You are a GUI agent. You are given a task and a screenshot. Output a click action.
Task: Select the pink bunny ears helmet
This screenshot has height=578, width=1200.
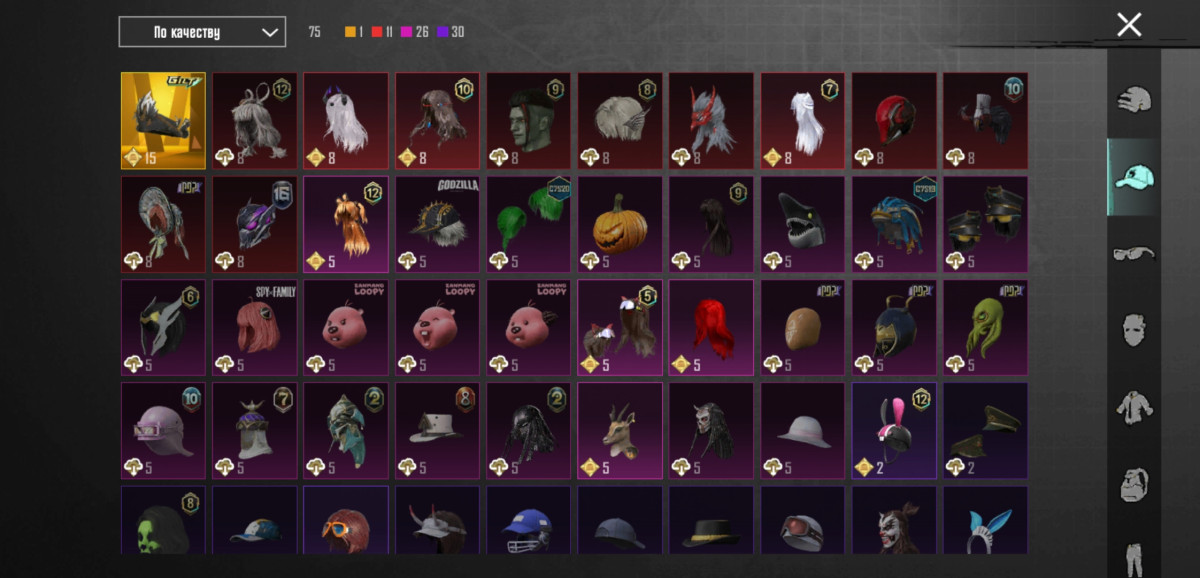coord(894,430)
